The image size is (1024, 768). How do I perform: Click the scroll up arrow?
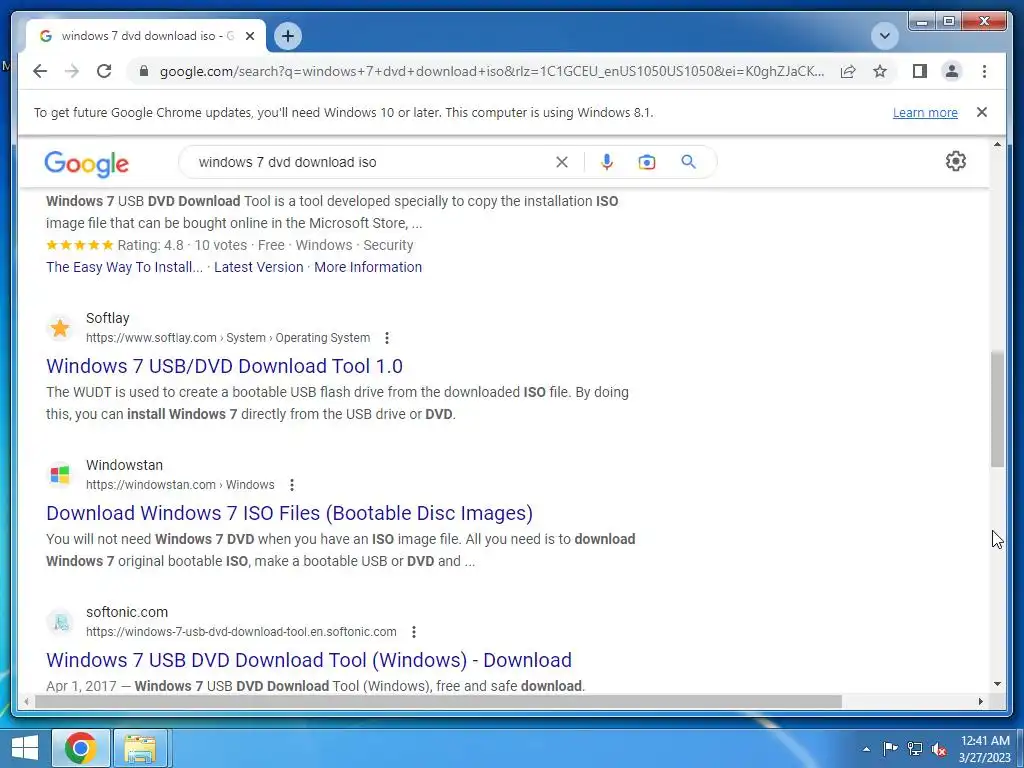click(997, 144)
